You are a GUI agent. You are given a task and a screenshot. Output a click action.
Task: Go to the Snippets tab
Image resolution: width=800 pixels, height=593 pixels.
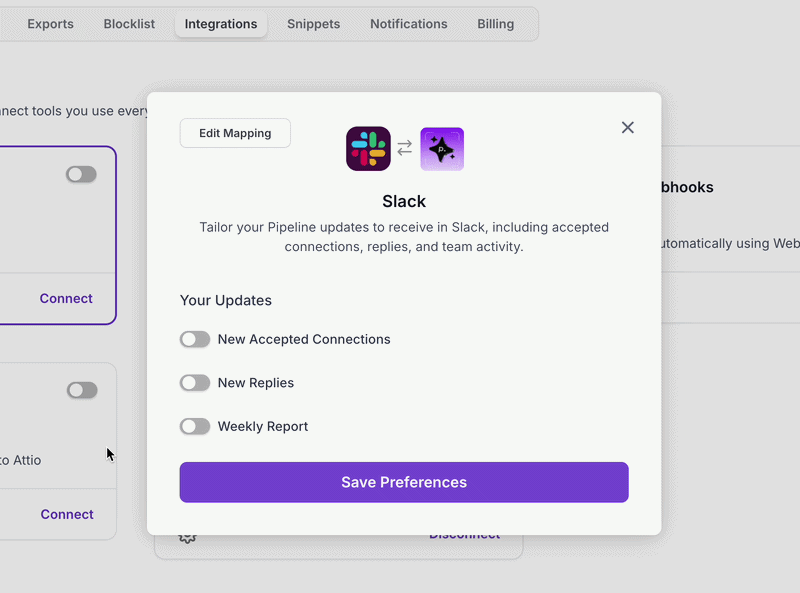[313, 24]
